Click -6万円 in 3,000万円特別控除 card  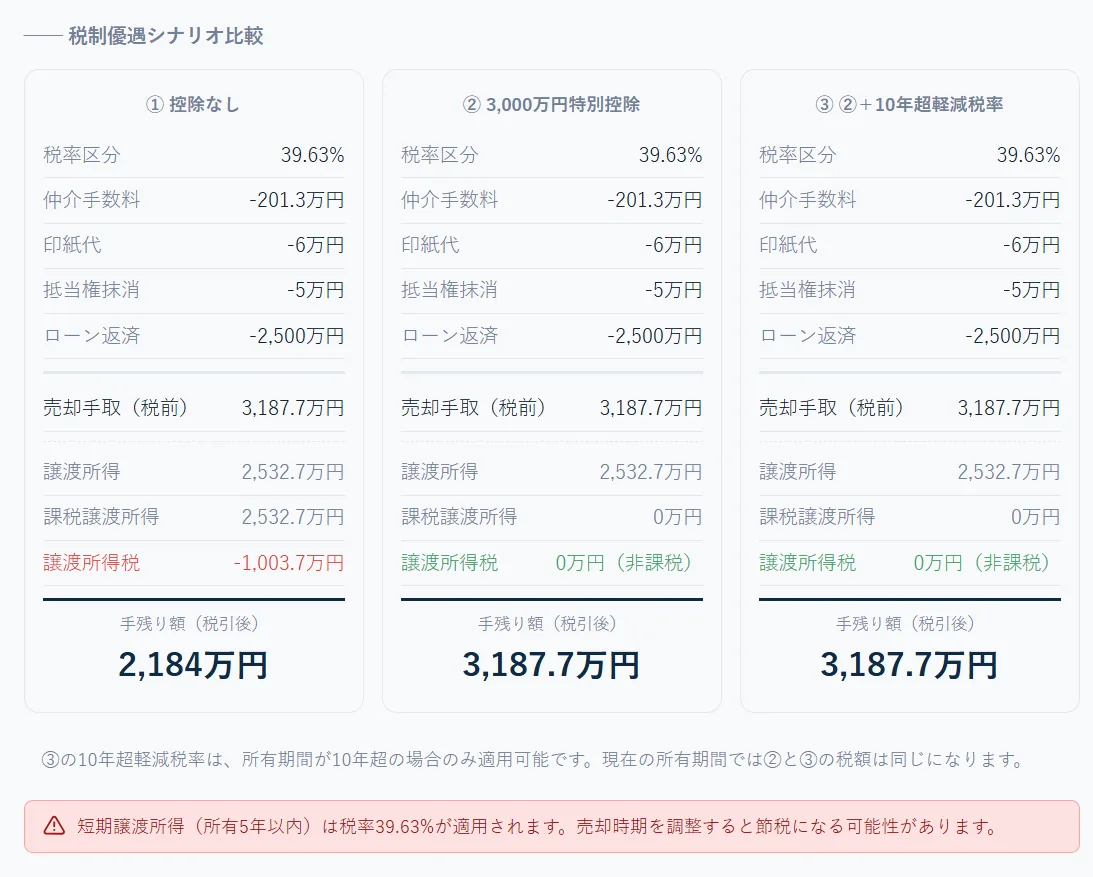tap(673, 245)
